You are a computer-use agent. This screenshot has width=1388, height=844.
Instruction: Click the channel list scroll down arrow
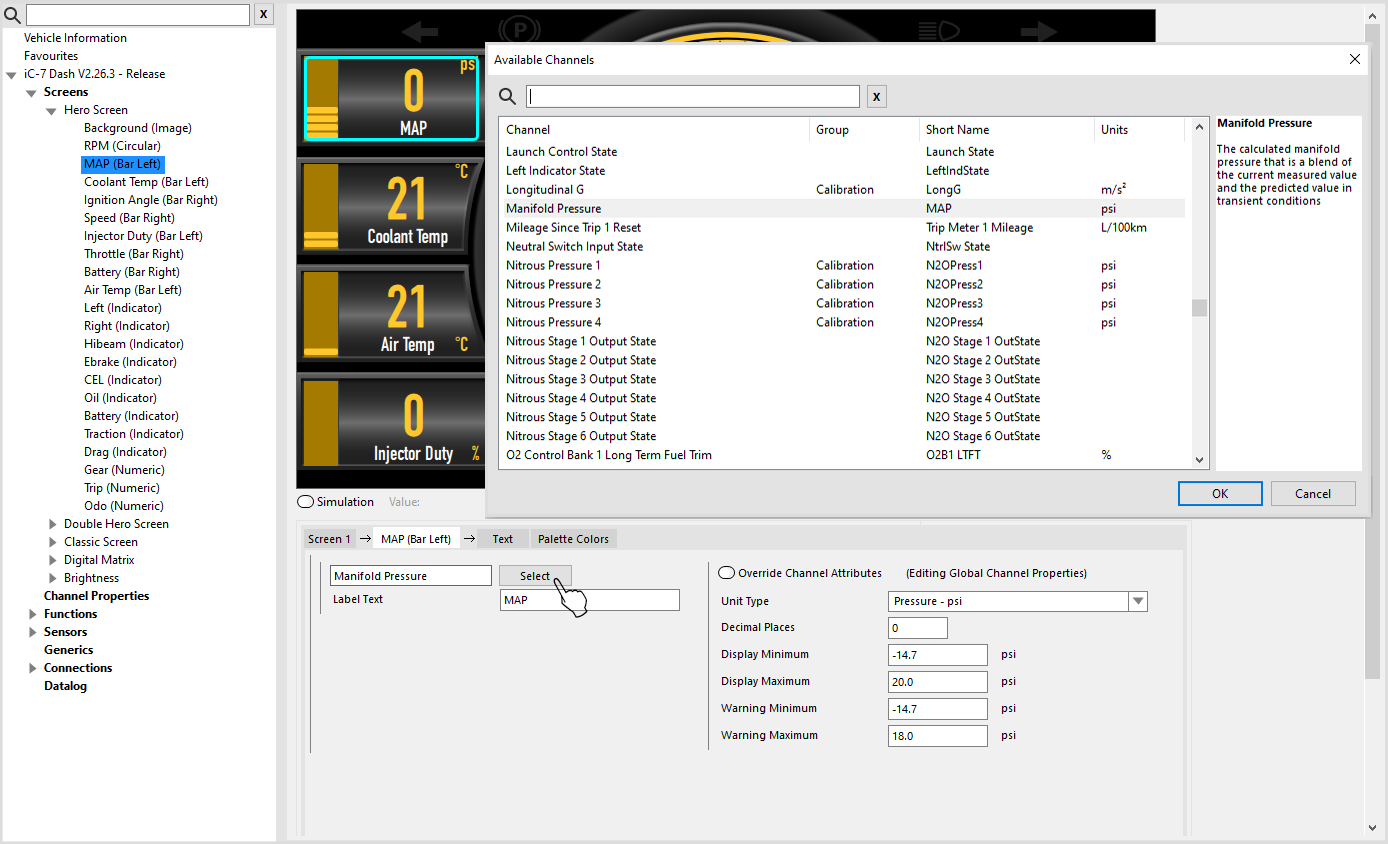[x=1200, y=460]
